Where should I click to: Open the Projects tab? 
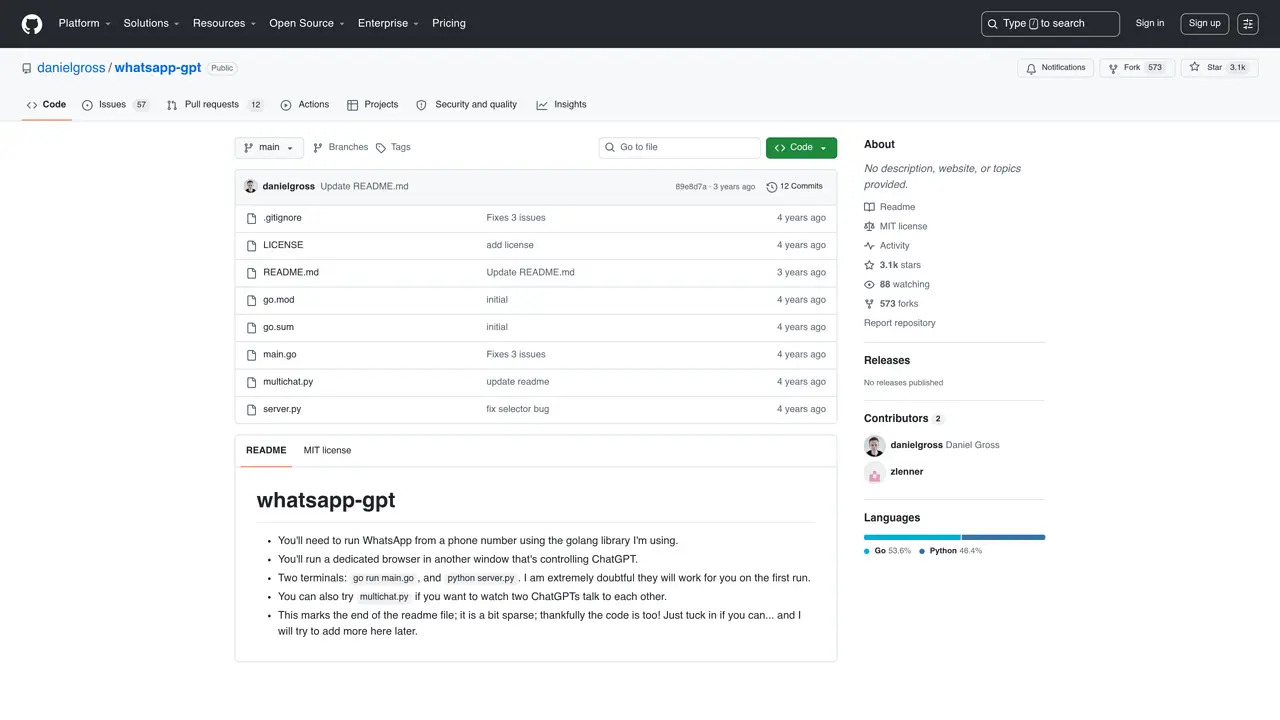[373, 105]
